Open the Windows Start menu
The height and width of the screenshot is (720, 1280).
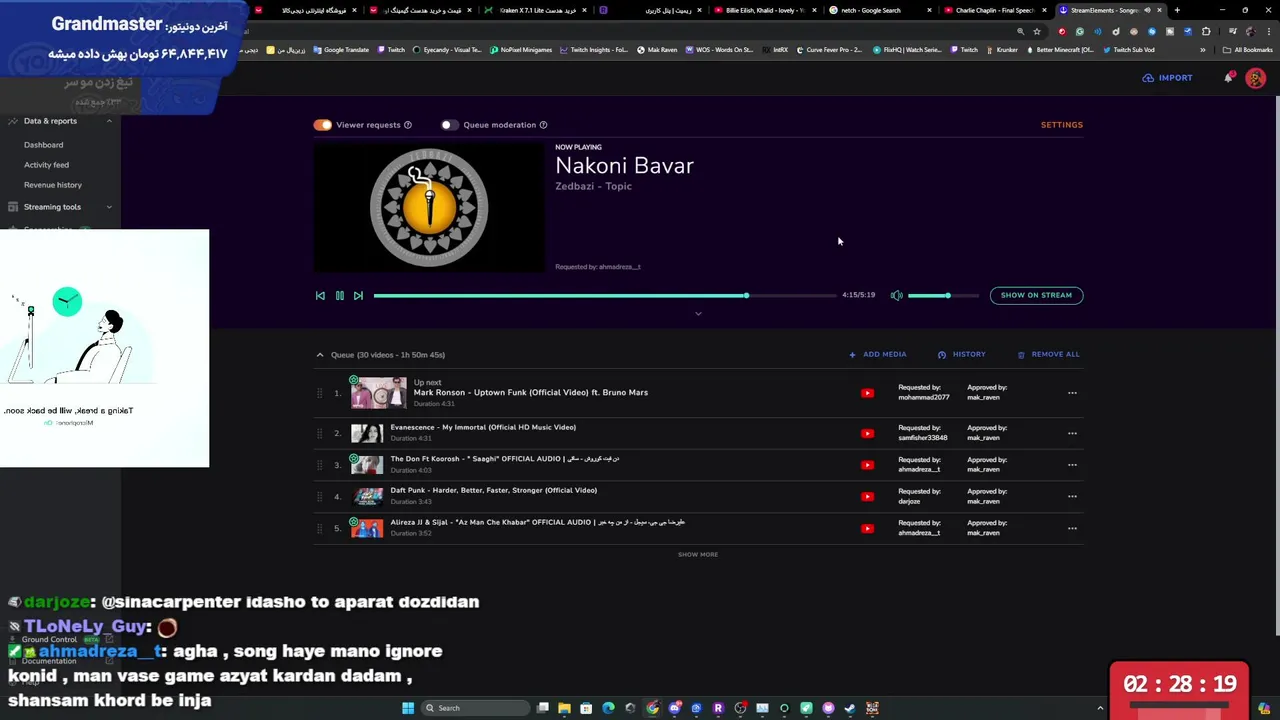tap(408, 708)
